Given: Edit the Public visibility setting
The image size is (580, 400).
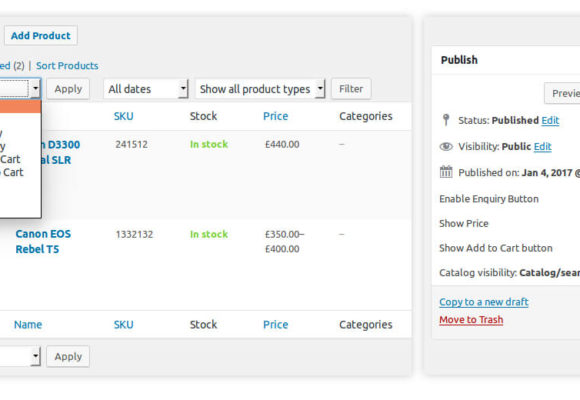Looking at the screenshot, I should (543, 147).
